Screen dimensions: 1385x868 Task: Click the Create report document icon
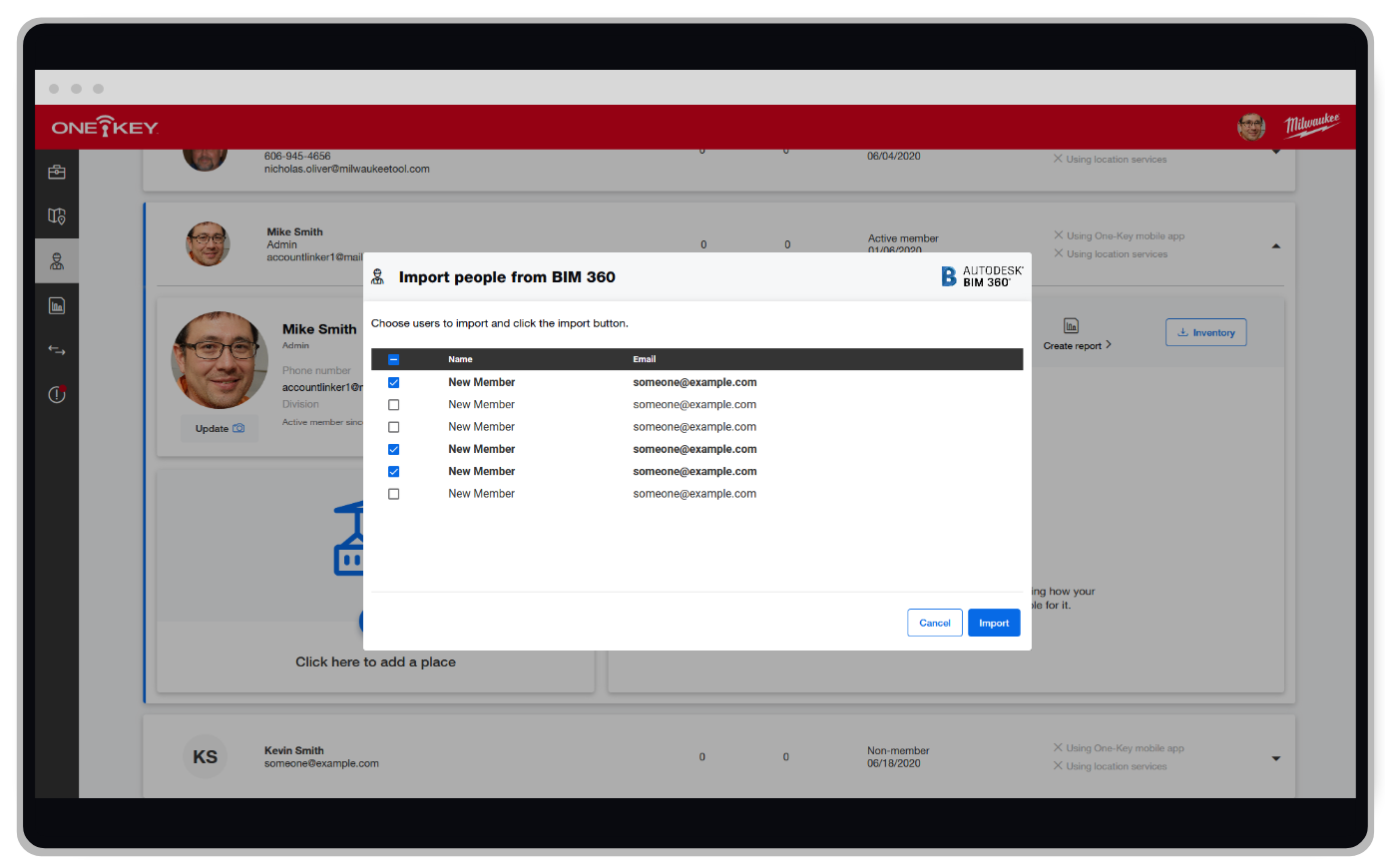pyautogui.click(x=1071, y=326)
